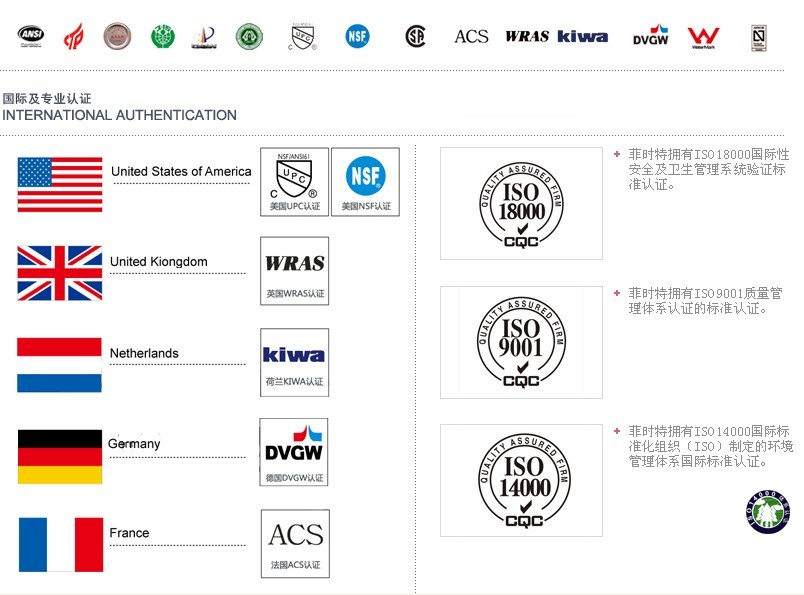Open the 美国UPC认证 certification badge
Viewport: 804px width, 595px height.
(x=294, y=182)
